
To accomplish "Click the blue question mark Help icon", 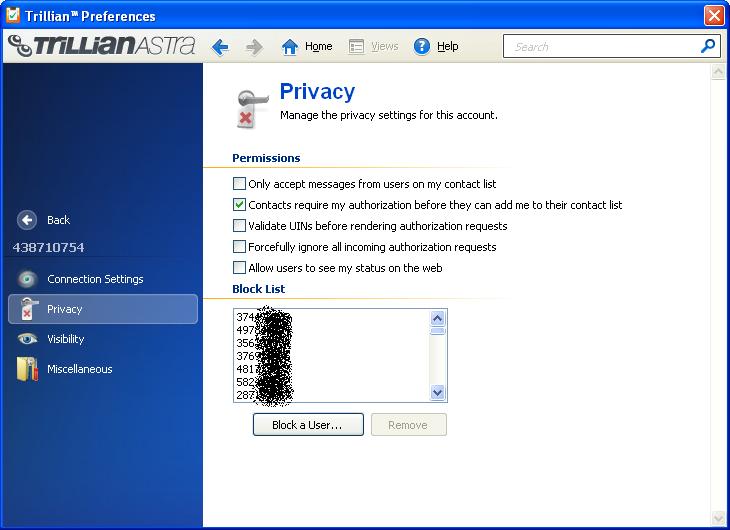I will [x=422, y=47].
